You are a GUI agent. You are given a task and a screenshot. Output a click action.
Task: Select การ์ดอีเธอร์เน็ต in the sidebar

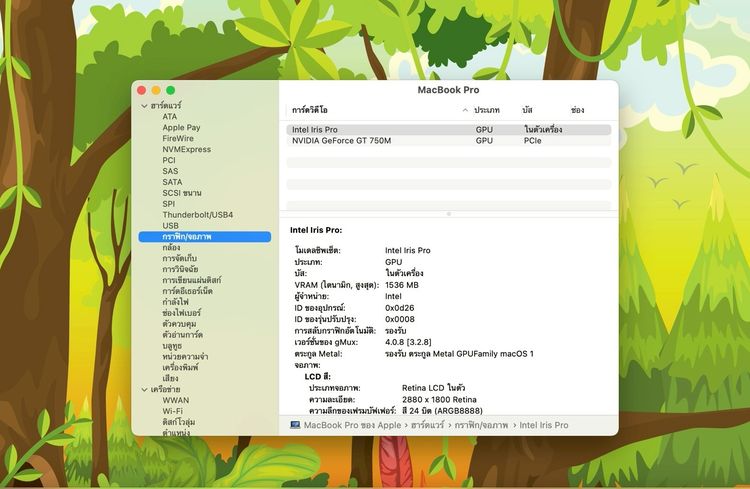click(x=188, y=291)
